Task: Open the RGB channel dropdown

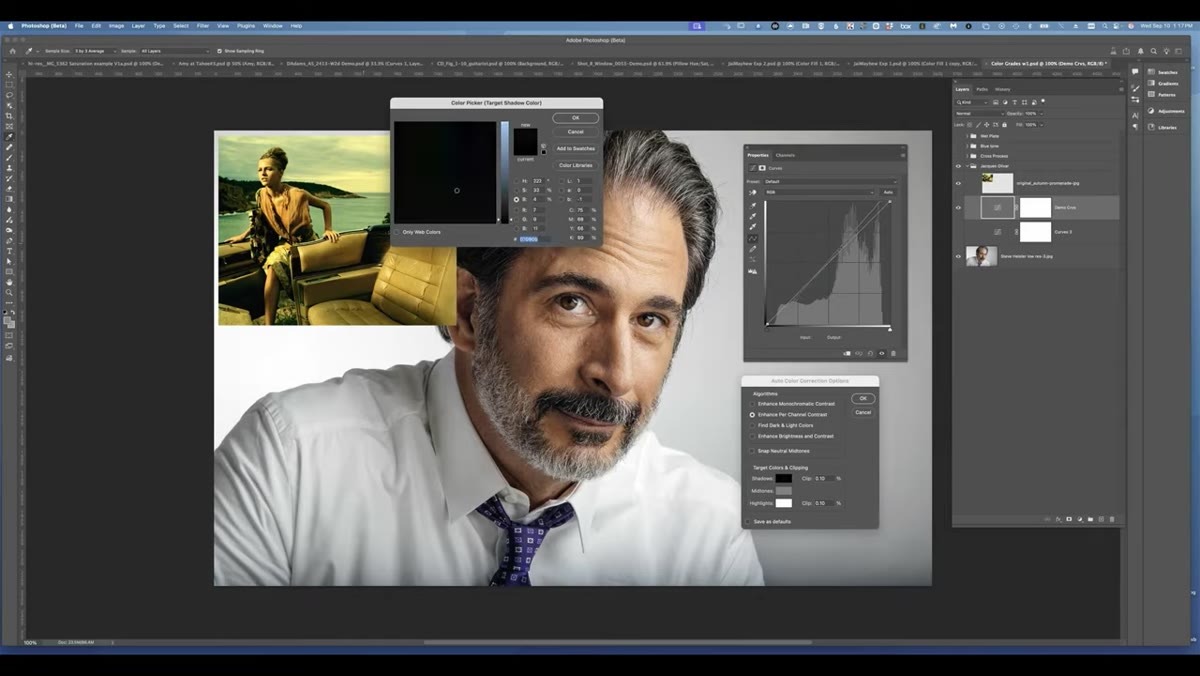Action: point(820,192)
